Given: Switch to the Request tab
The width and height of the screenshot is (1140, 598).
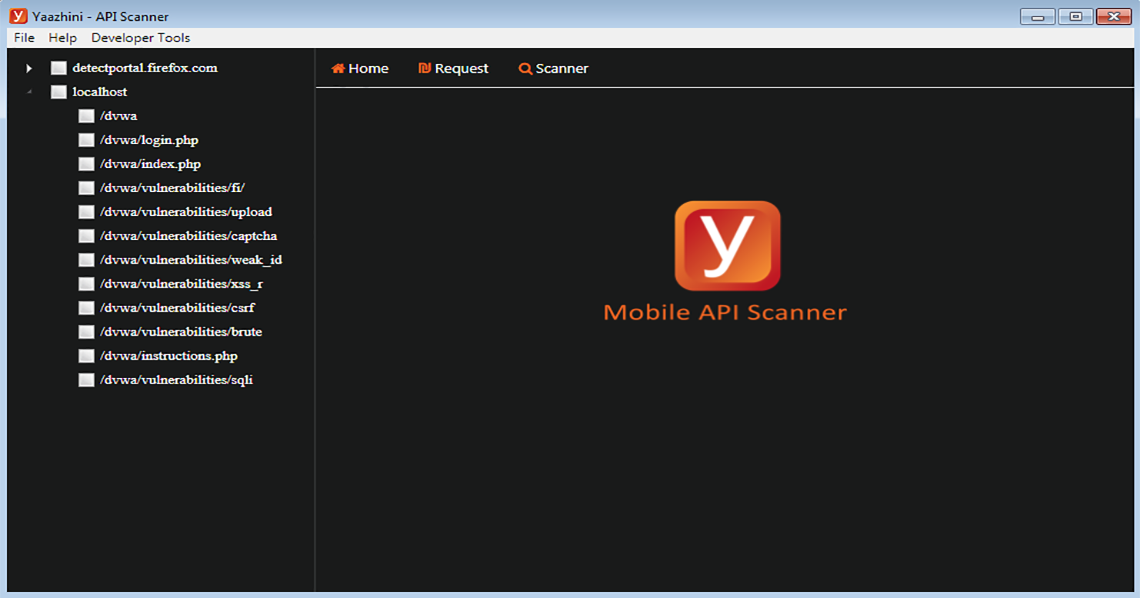Looking at the screenshot, I should (453, 68).
